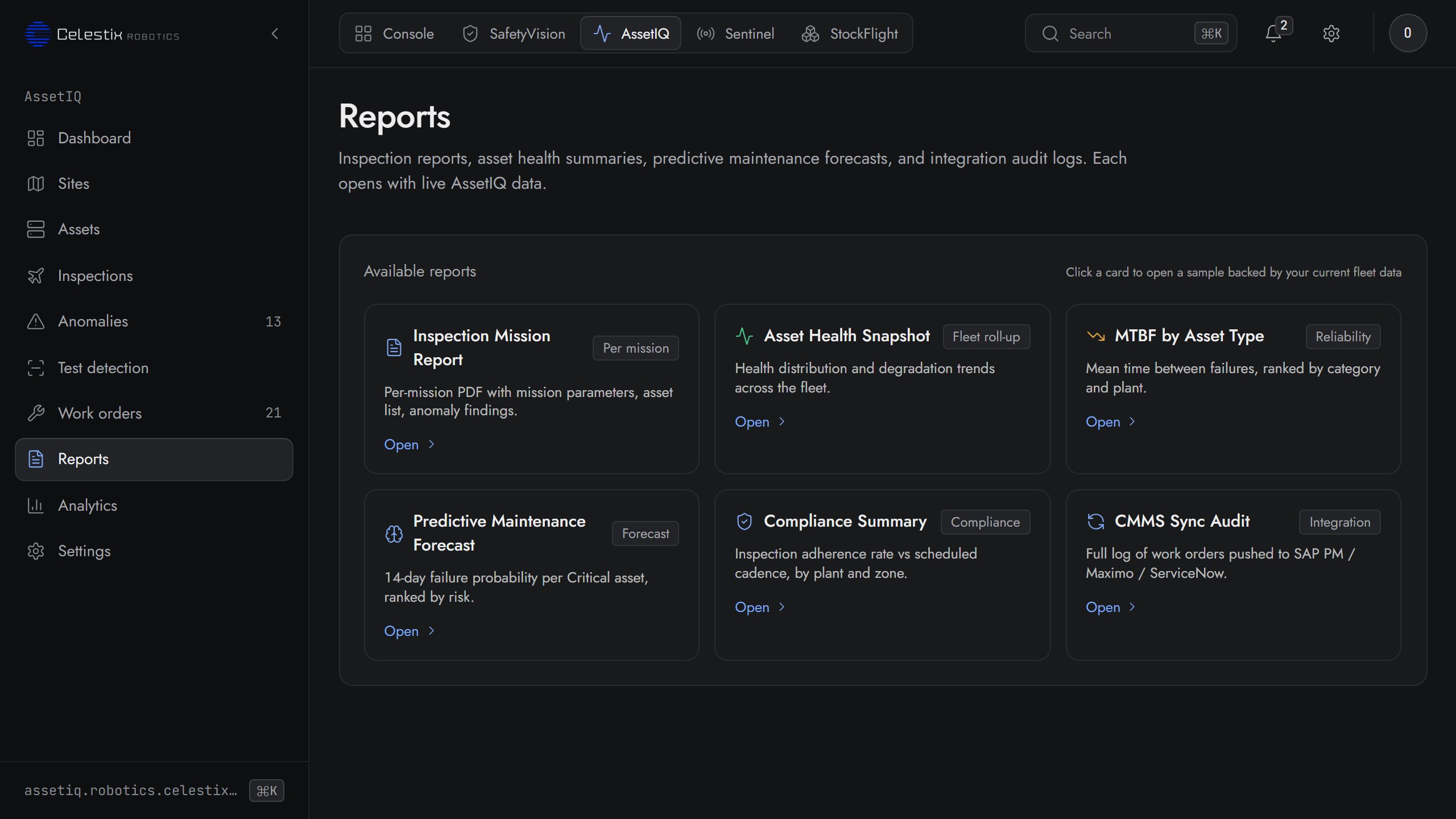Click the Sites map icon in sidebar
The height and width of the screenshot is (819, 1456).
click(36, 184)
